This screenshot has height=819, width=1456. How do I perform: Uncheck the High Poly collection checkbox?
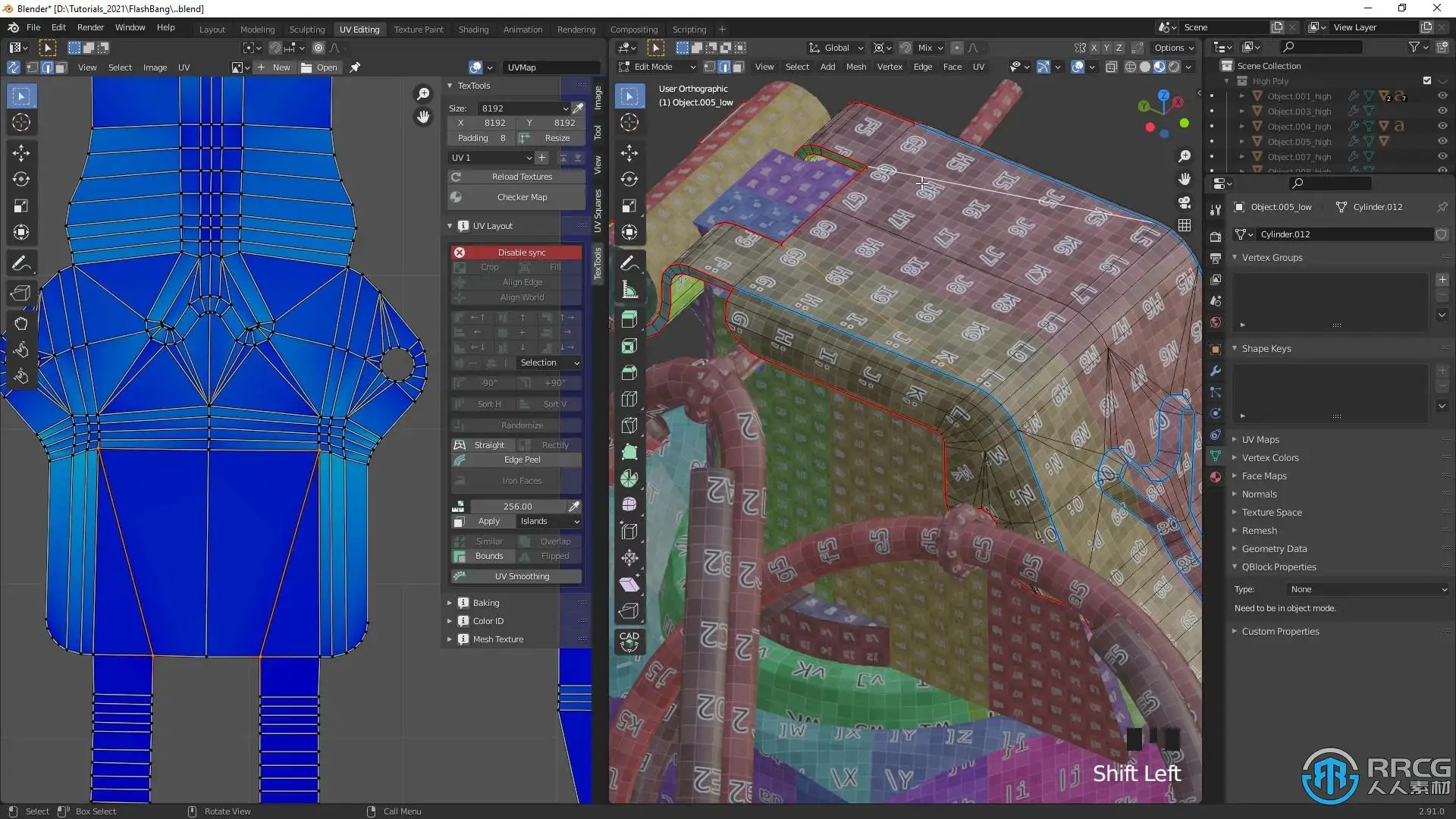tap(1427, 81)
